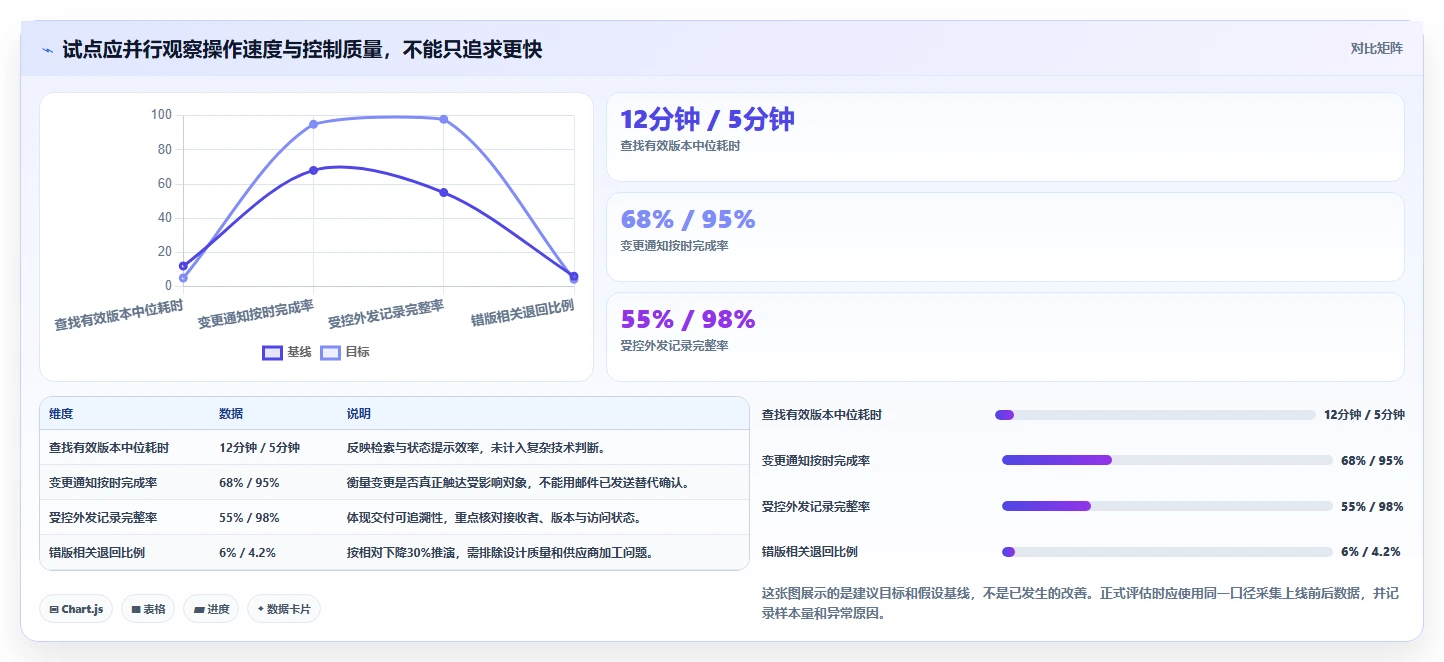Click the 查找有效版本中位耗时 progress bar
This screenshot has height=662, width=1444.
click(x=1155, y=415)
